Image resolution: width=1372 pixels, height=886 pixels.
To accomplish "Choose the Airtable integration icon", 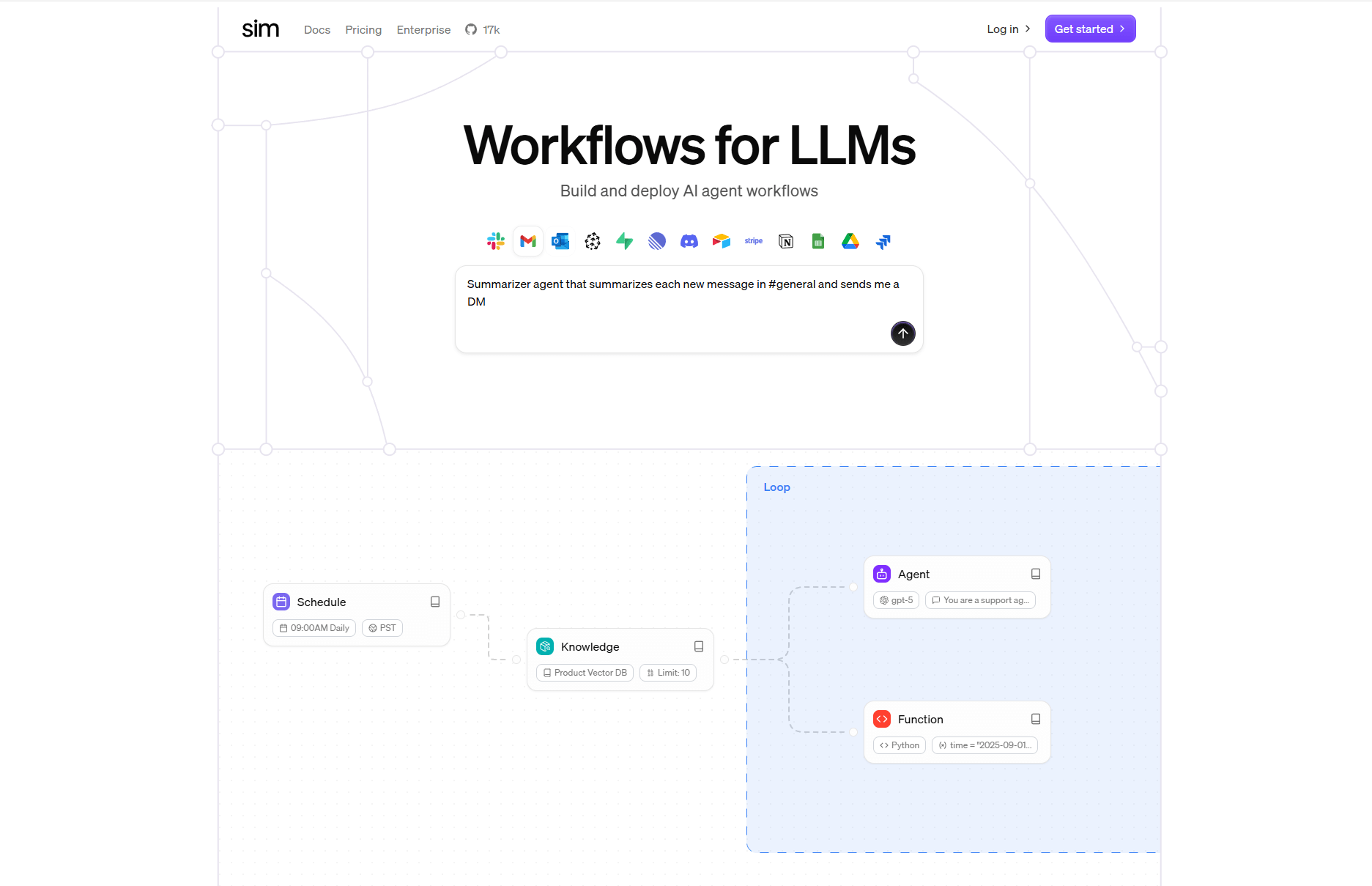I will [x=722, y=241].
